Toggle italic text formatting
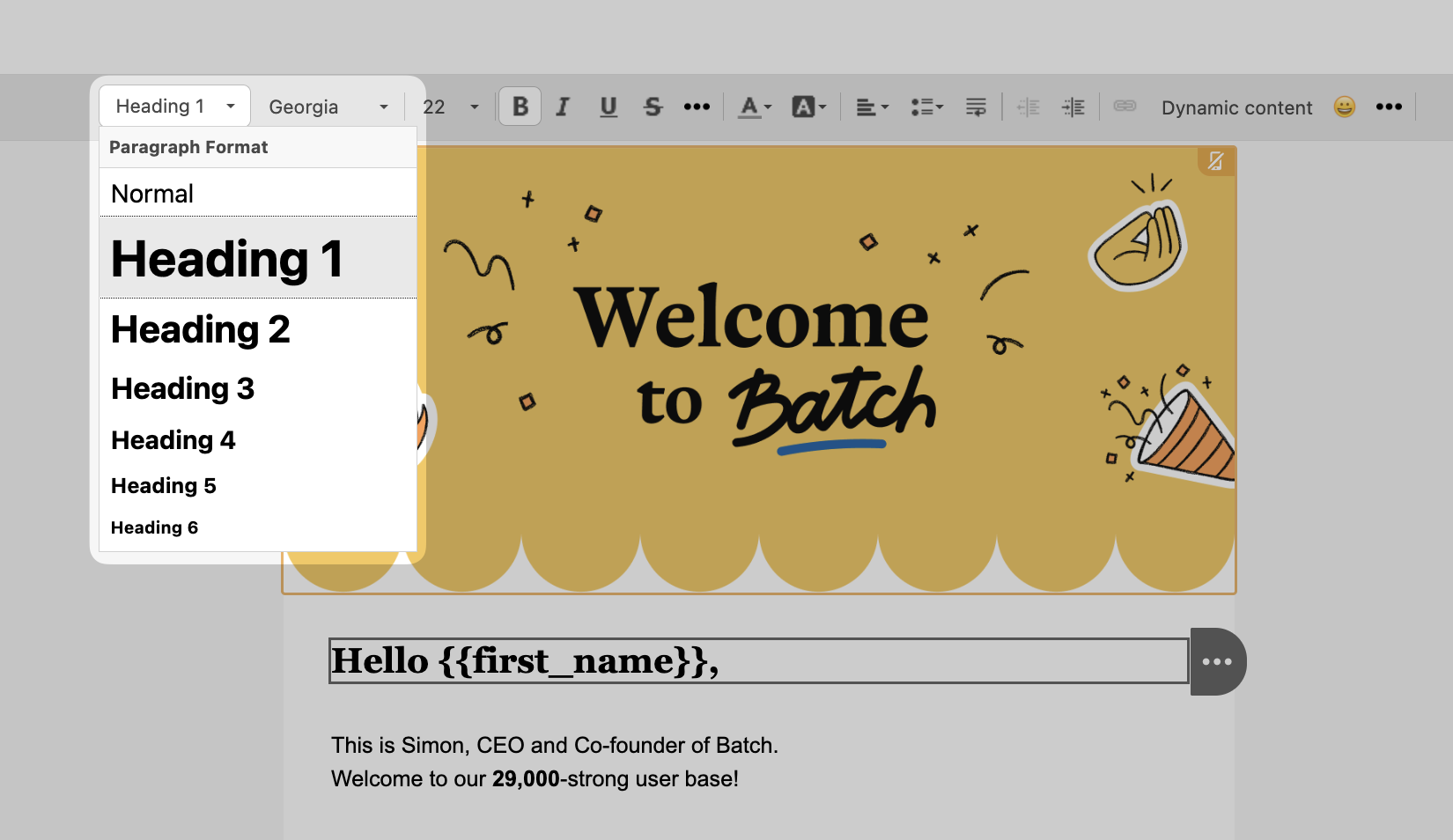The image size is (1453, 840). tap(563, 107)
